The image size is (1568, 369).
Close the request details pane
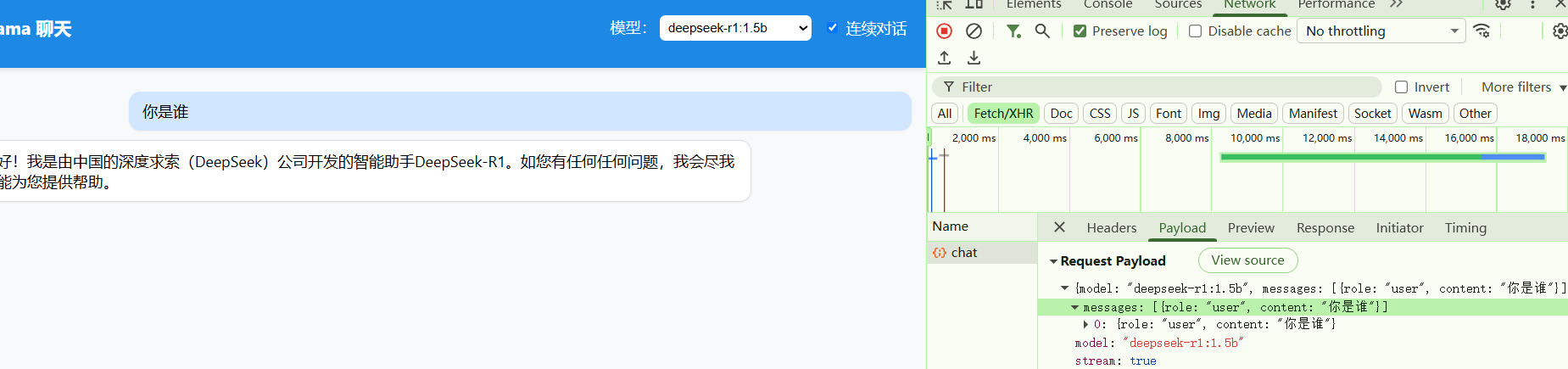point(1059,227)
